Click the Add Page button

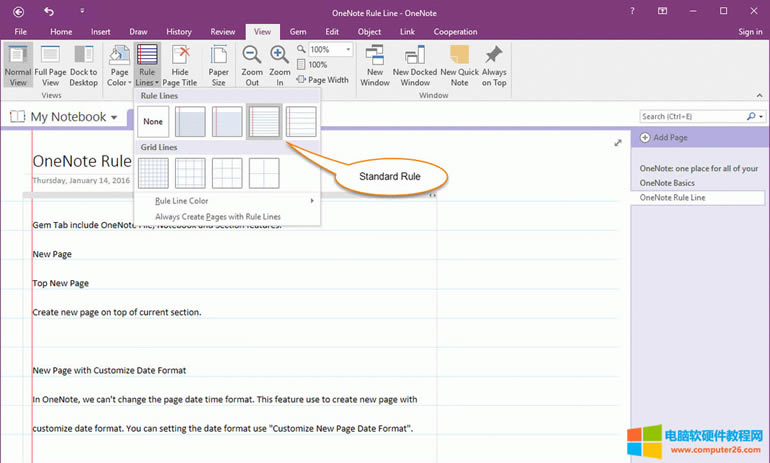click(668, 137)
